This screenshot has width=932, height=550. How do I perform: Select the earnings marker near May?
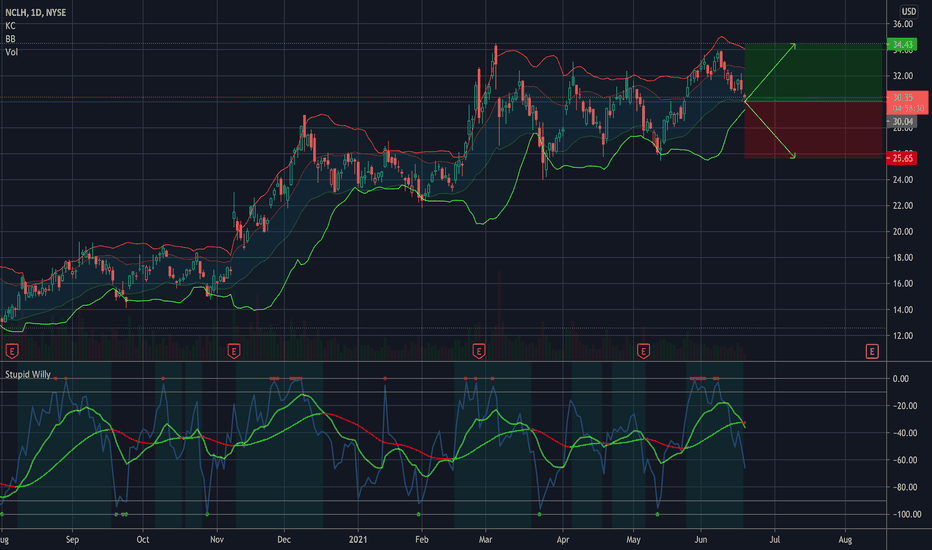click(643, 351)
